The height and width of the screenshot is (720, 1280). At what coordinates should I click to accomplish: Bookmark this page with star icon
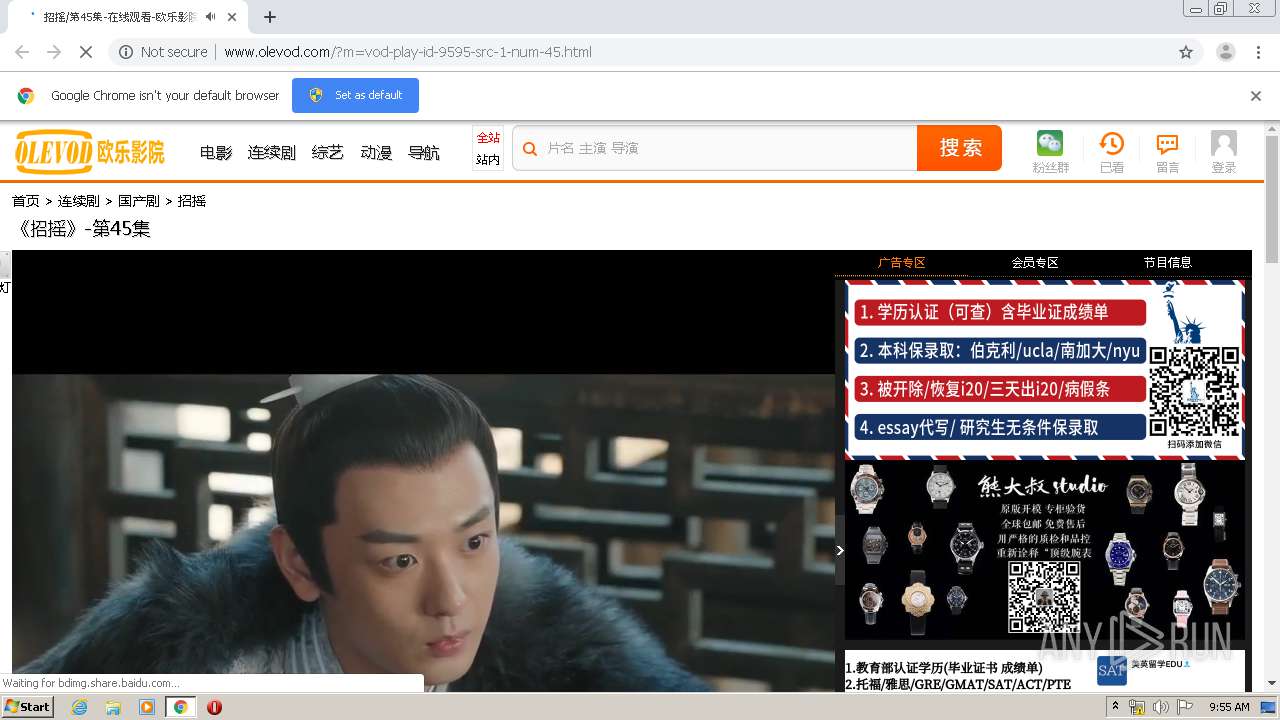click(x=1186, y=52)
